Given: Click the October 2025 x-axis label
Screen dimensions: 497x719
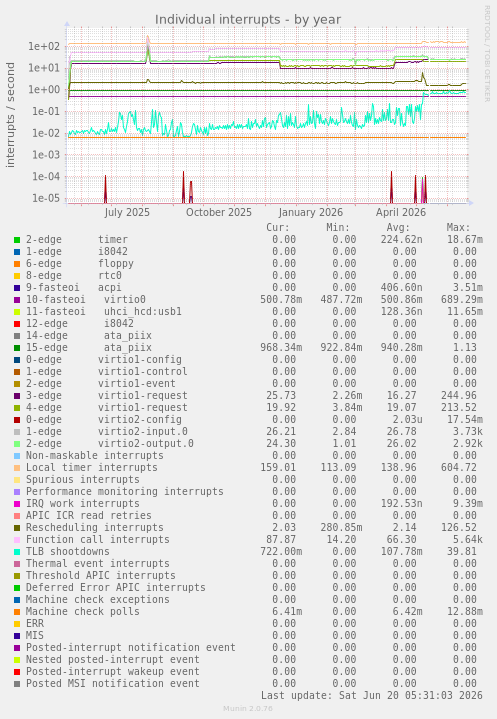Looking at the screenshot, I should pyautogui.click(x=219, y=212).
